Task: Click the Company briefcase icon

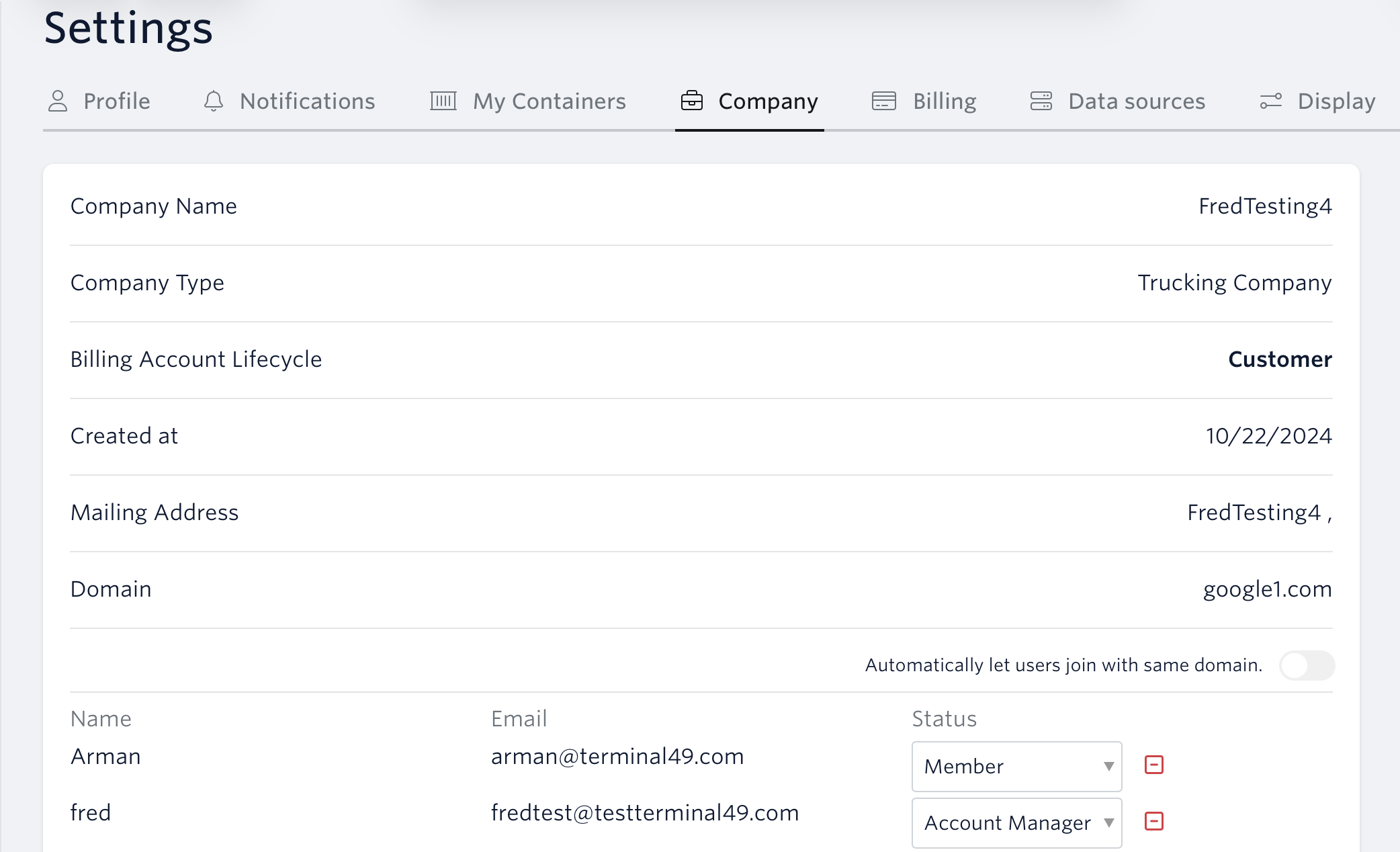Action: click(692, 101)
